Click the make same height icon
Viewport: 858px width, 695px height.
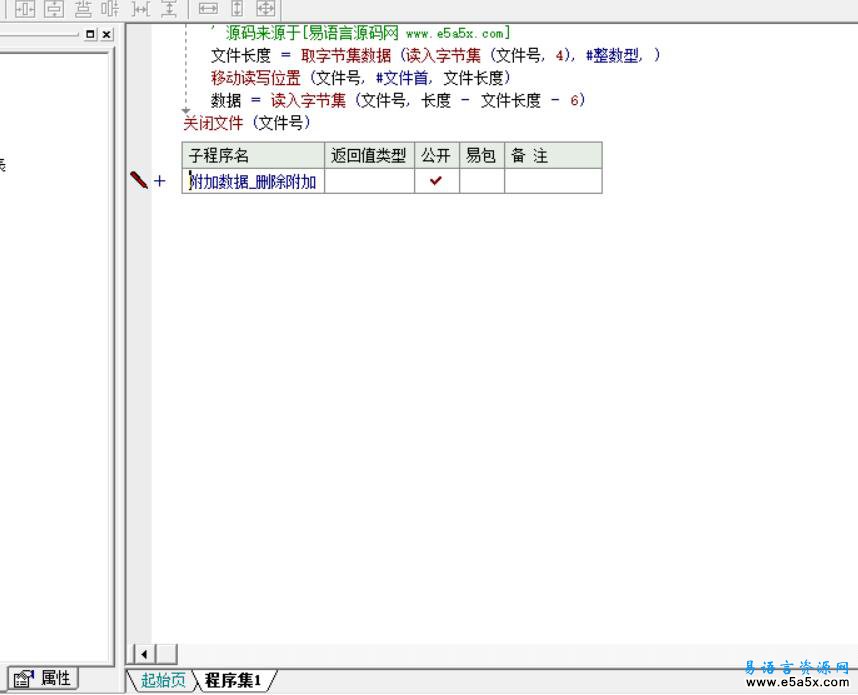coord(237,9)
